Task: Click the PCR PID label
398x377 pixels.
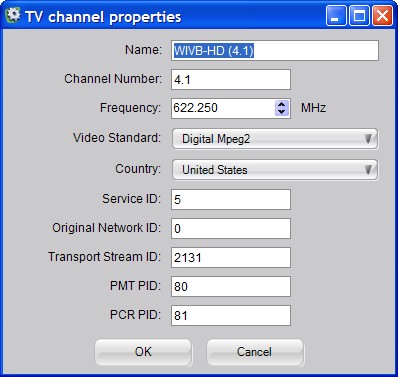Action: [x=136, y=315]
